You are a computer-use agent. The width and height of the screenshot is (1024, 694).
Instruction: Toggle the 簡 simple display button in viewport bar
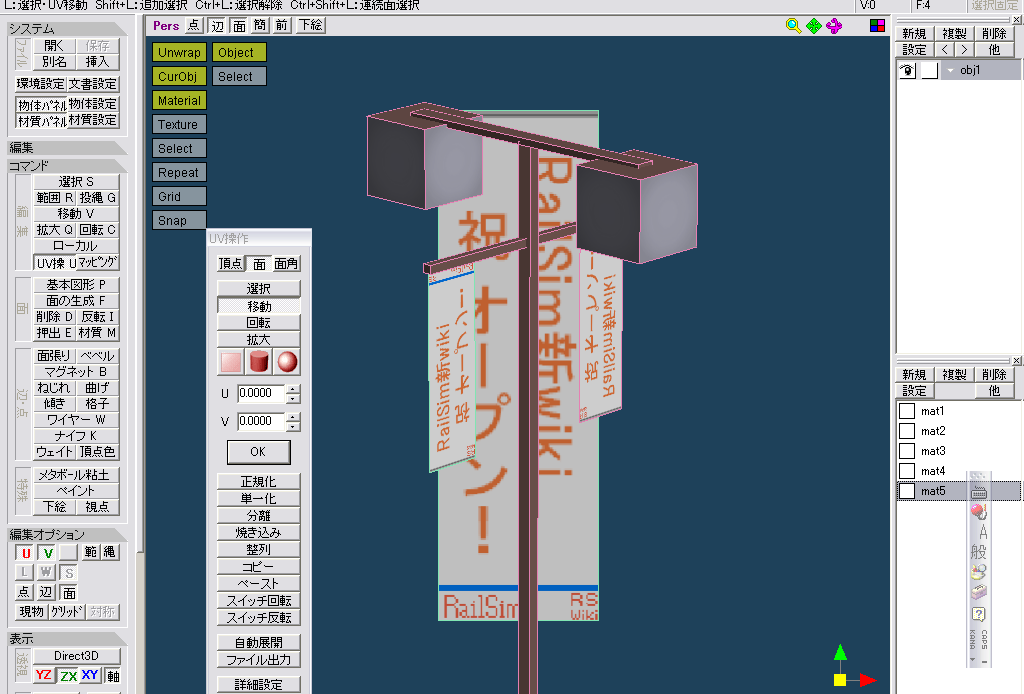click(x=260, y=25)
